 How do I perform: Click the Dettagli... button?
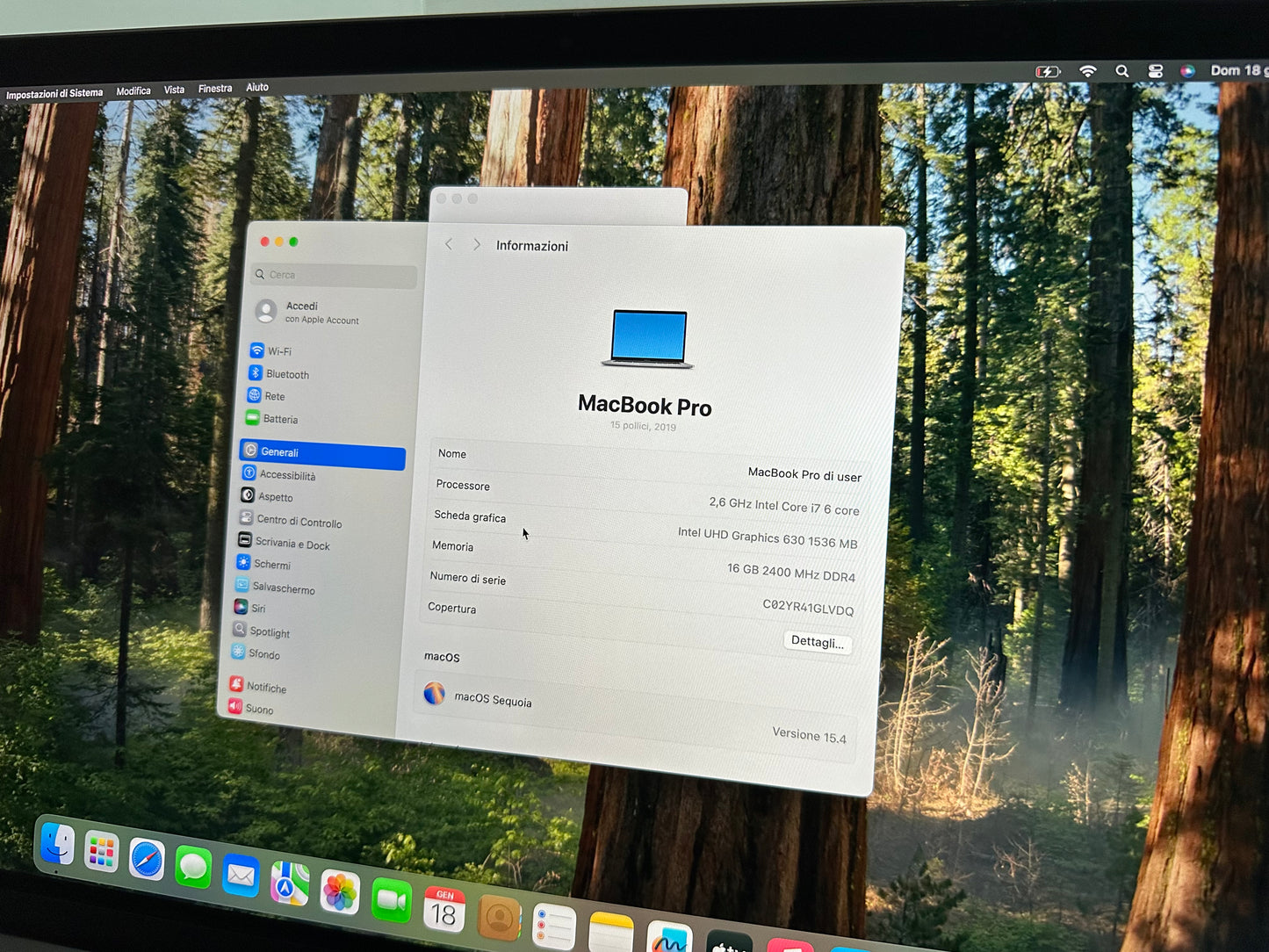pos(817,641)
